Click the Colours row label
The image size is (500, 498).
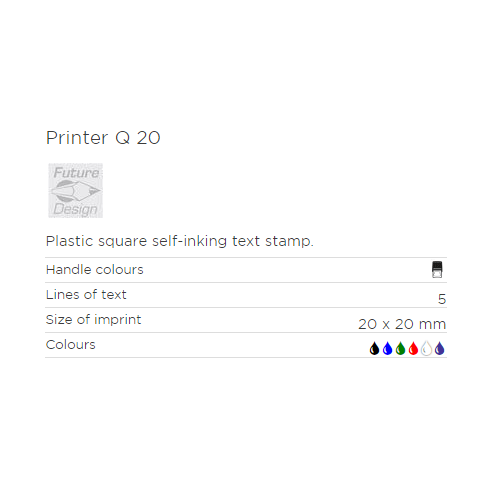71,344
